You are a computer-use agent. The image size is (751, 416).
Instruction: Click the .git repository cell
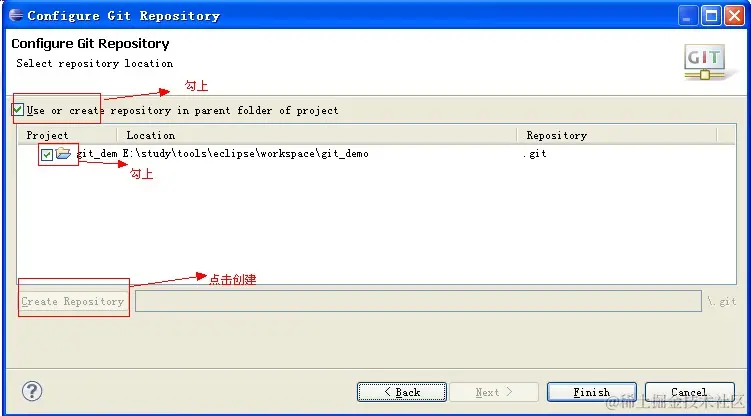[535, 154]
